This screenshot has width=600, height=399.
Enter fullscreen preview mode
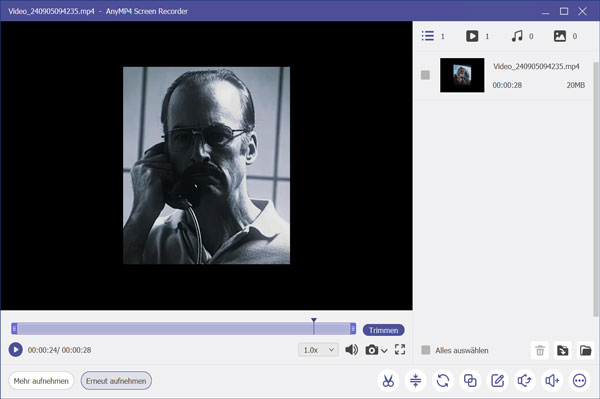click(x=400, y=349)
